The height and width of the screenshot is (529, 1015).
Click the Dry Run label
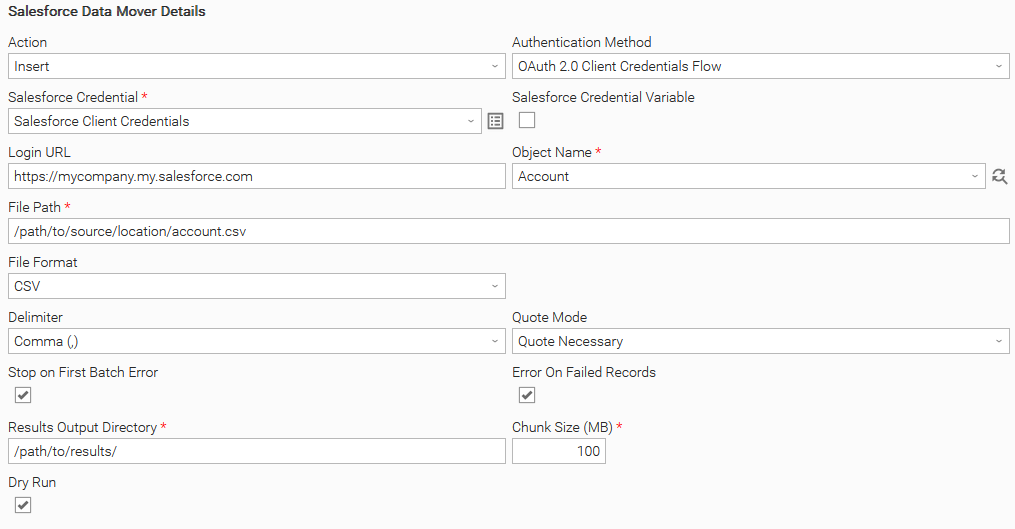pyautogui.click(x=32, y=482)
